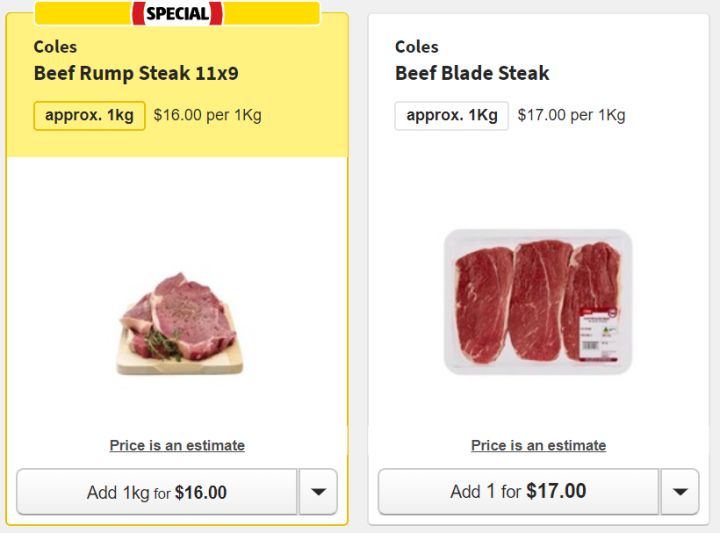
Task: Select the approx. 1Kg tag on Blade Steak
Action: [451, 115]
